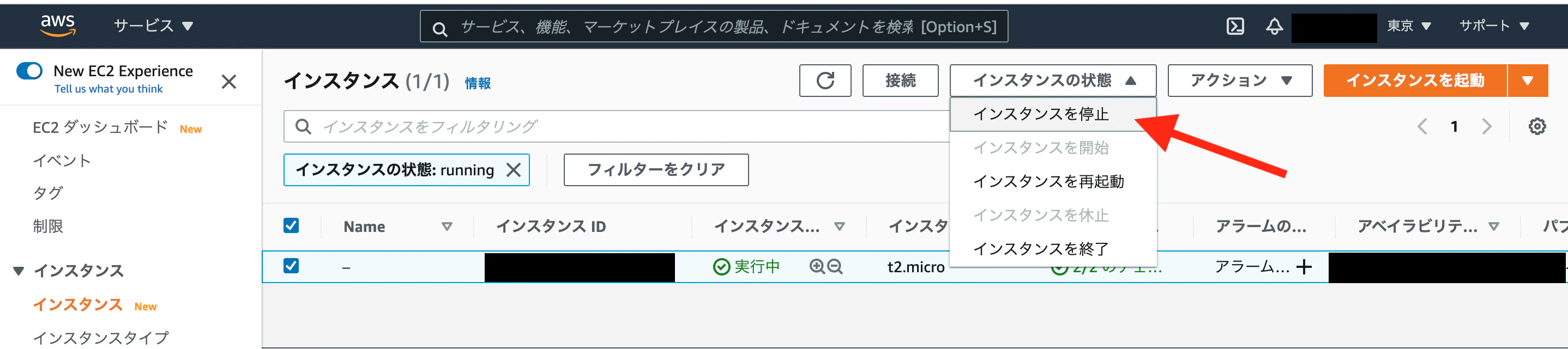1568x349 pixels.
Task: Select インスタンスを停止 menu item
Action: click(1052, 114)
